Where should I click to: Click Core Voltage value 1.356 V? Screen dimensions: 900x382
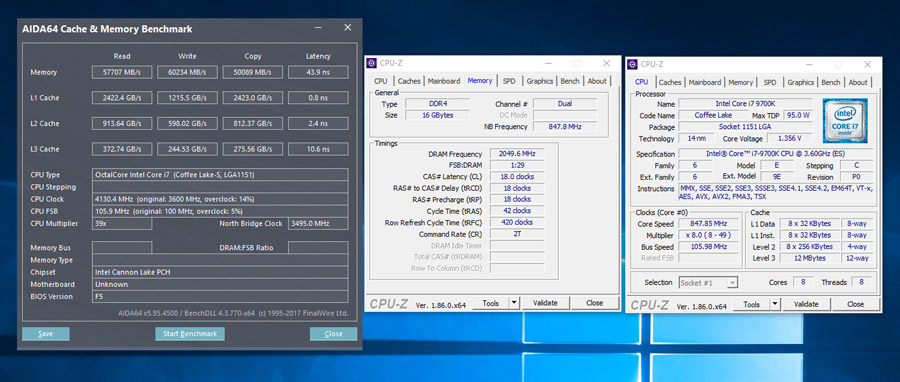coord(789,139)
